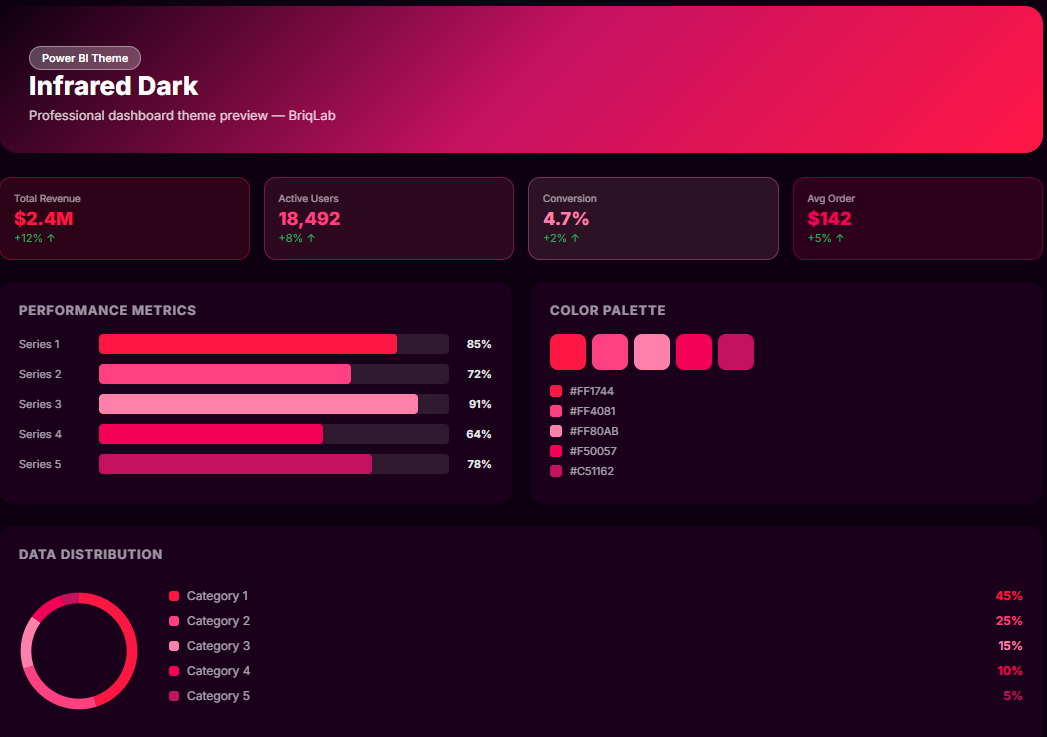This screenshot has height=737, width=1047.
Task: Pick the second large pink palette swatch
Action: click(x=610, y=352)
